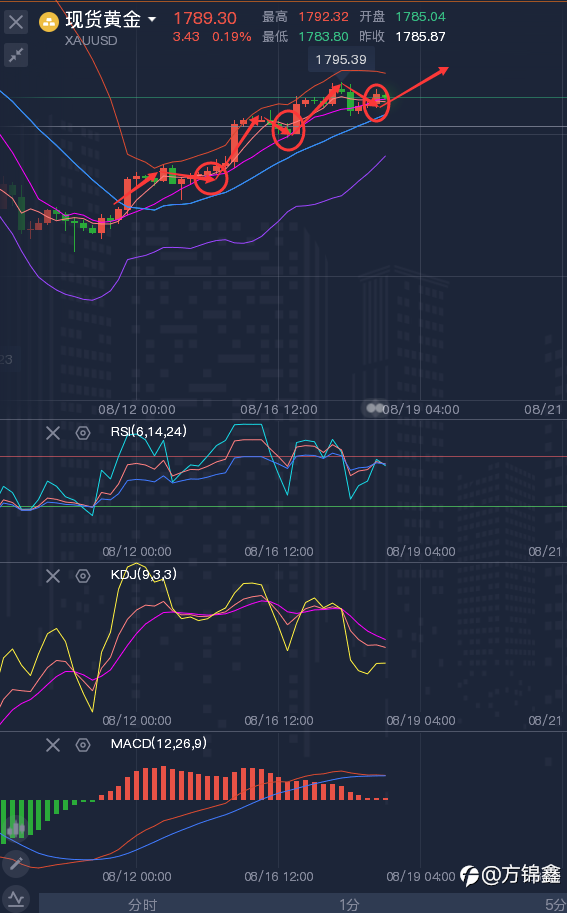Viewport: 567px width, 913px height.
Task: Open RSI(6,14,24) settings hexagon icon
Action: coord(83,433)
